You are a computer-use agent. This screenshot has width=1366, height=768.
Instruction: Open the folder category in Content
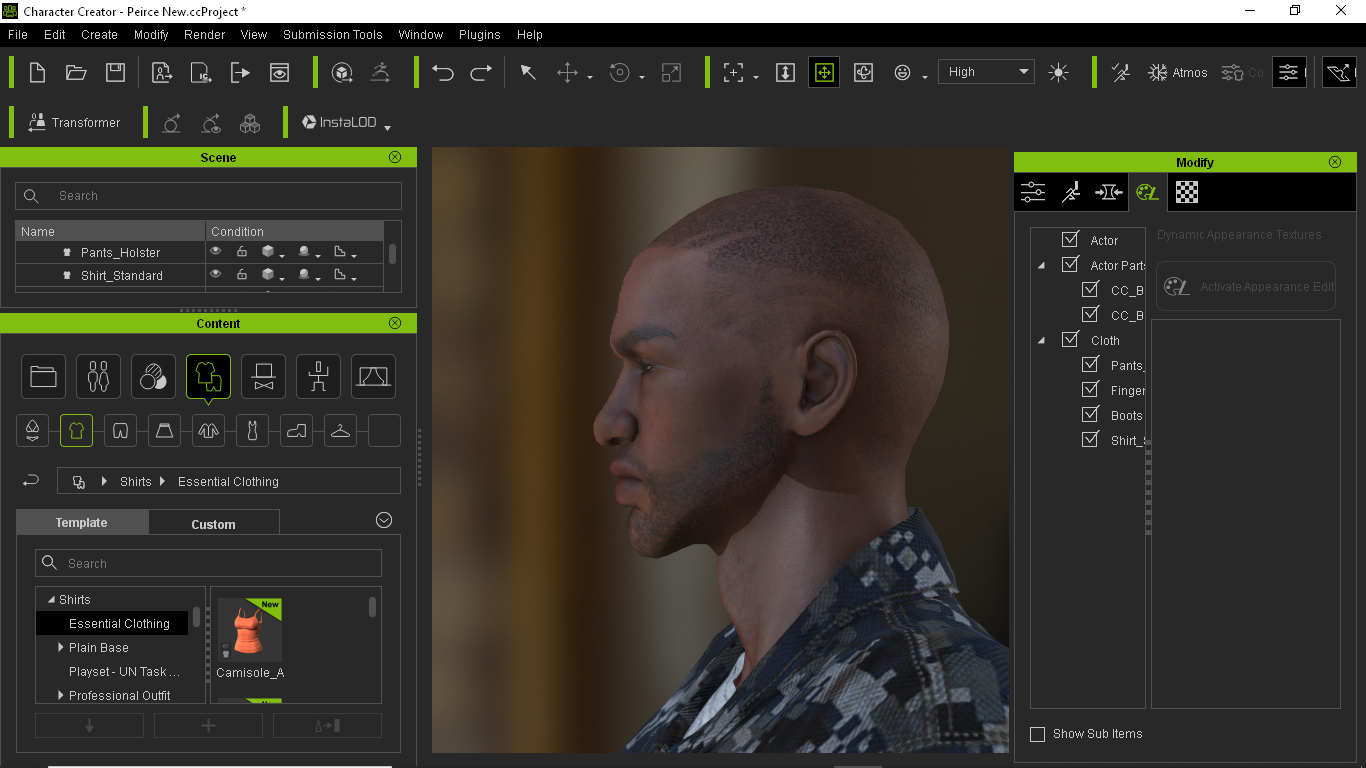point(43,376)
